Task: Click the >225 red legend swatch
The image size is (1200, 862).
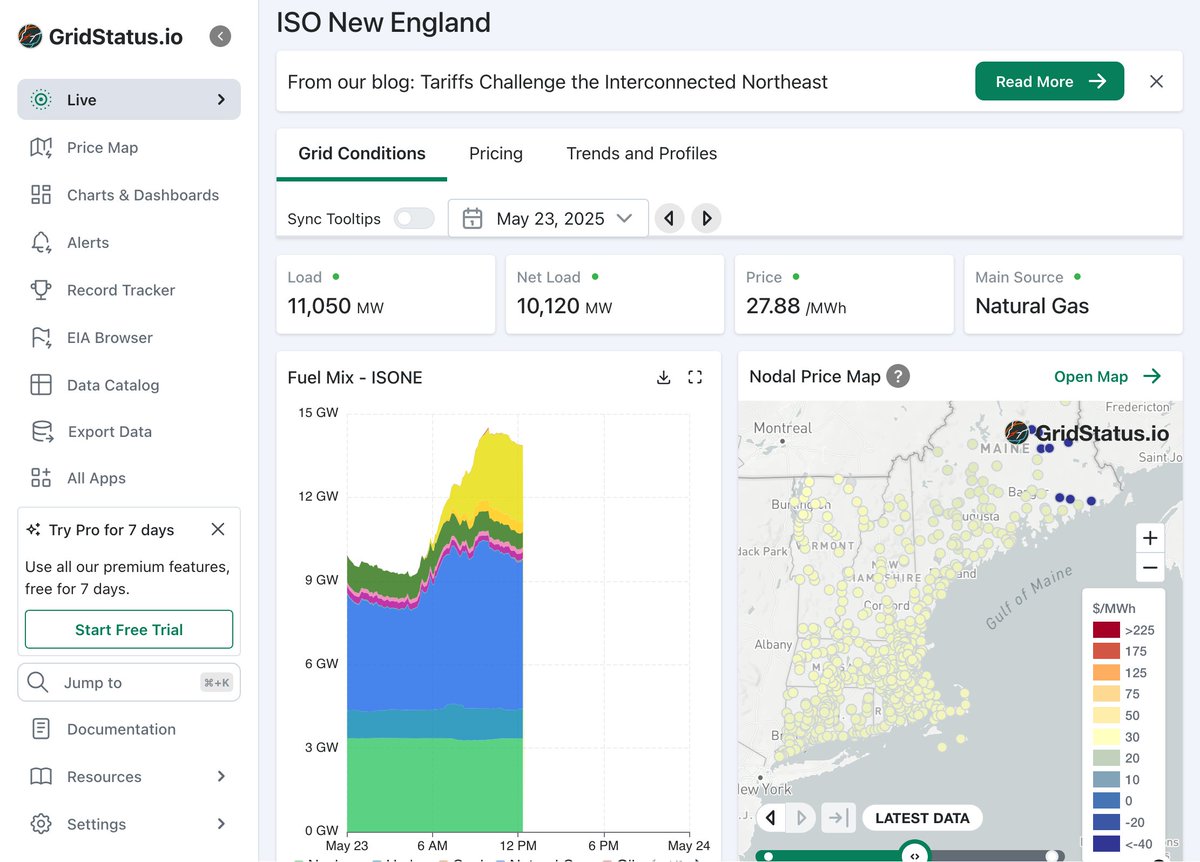Action: click(x=1106, y=630)
